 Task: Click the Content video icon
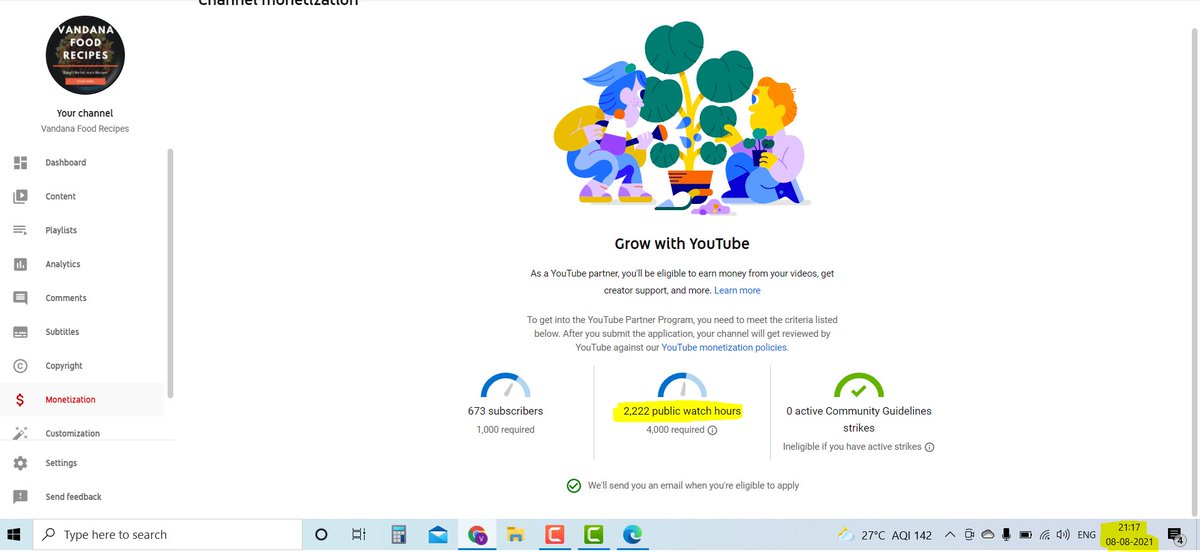(20, 196)
